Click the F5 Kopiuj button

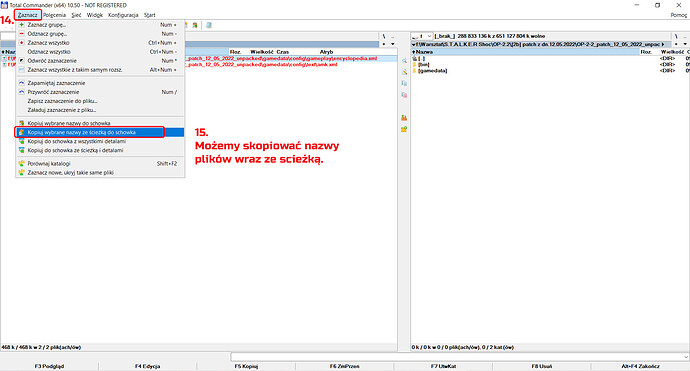pyautogui.click(x=246, y=366)
